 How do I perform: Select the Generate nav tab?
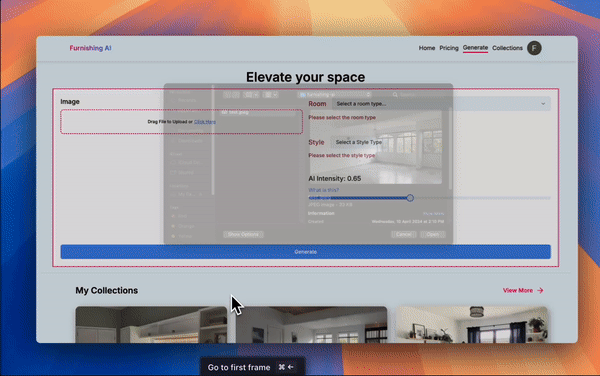pos(475,48)
